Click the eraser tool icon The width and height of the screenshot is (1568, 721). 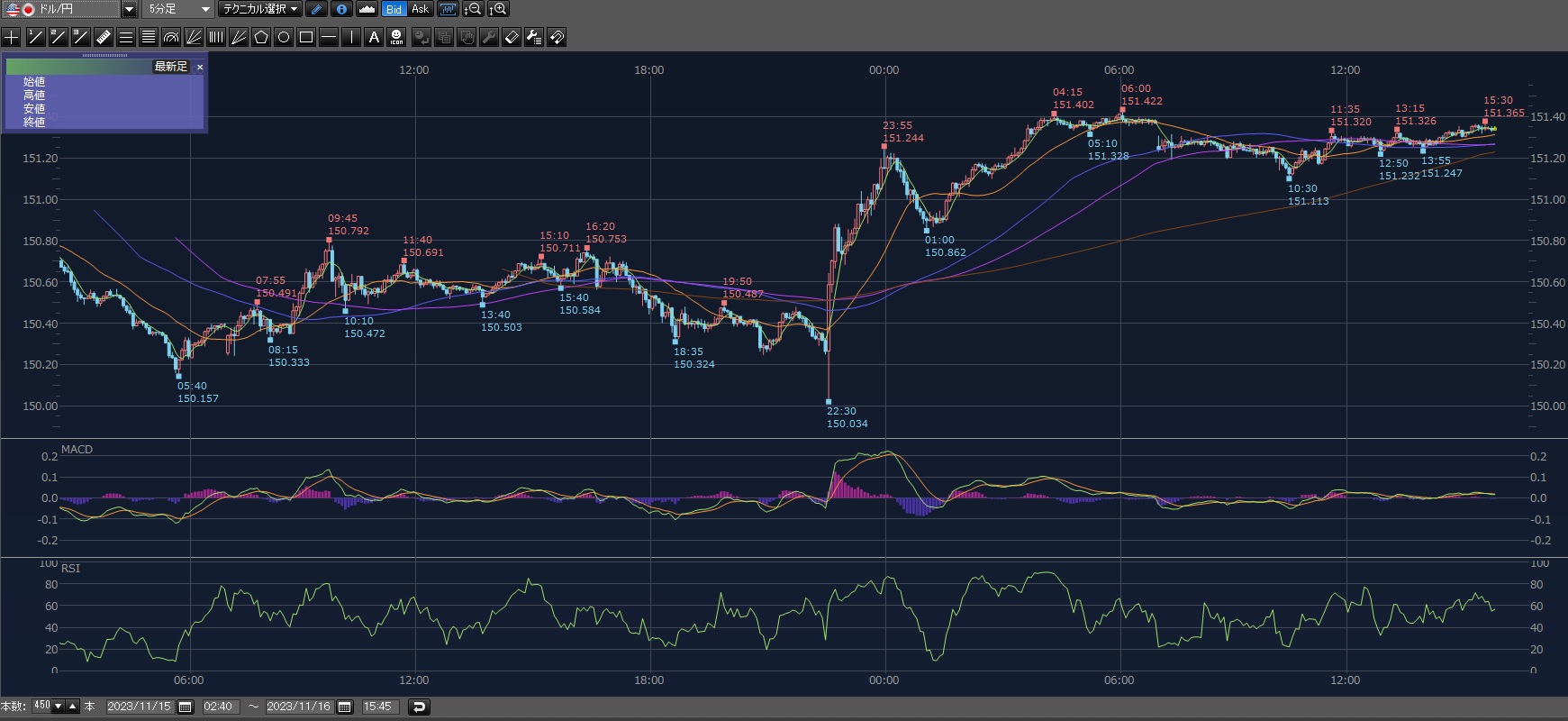[511, 37]
